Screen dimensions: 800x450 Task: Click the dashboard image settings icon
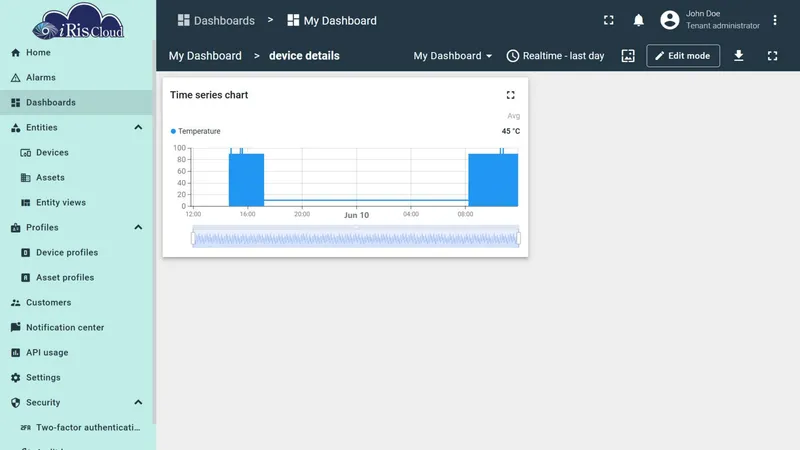pyautogui.click(x=628, y=56)
